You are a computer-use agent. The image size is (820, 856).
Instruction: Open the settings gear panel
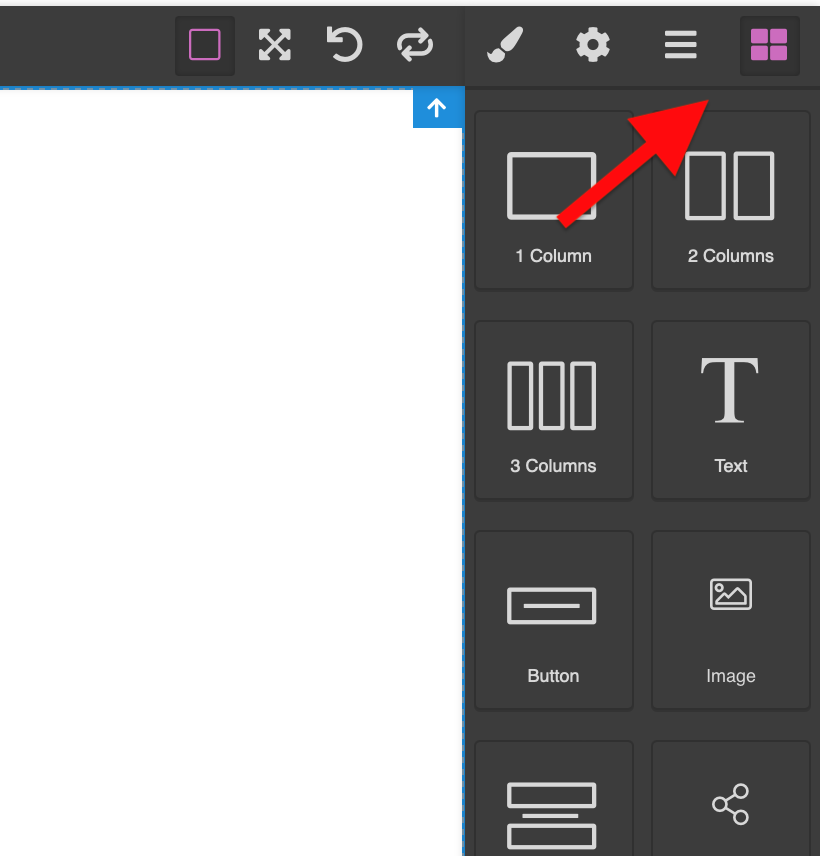(593, 45)
